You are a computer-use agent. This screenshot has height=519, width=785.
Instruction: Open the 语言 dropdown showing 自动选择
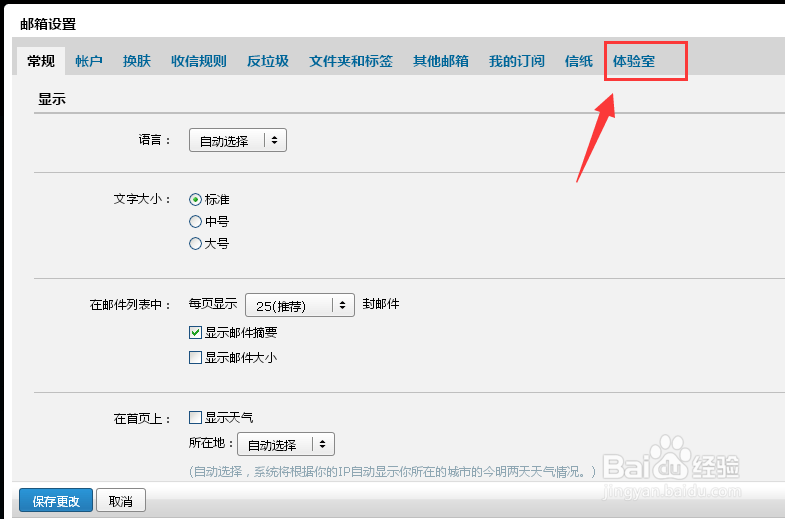238,140
